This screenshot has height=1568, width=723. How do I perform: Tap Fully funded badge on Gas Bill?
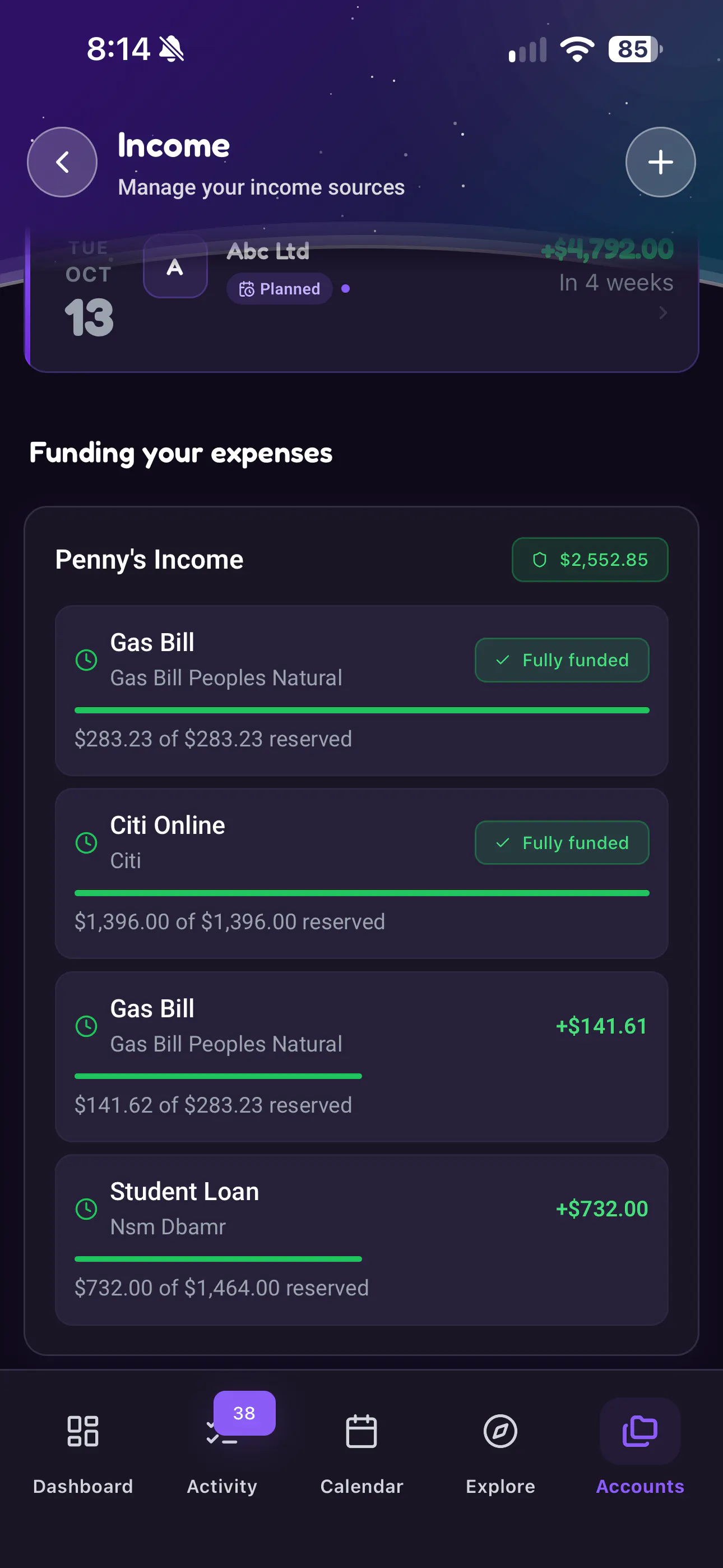click(562, 660)
